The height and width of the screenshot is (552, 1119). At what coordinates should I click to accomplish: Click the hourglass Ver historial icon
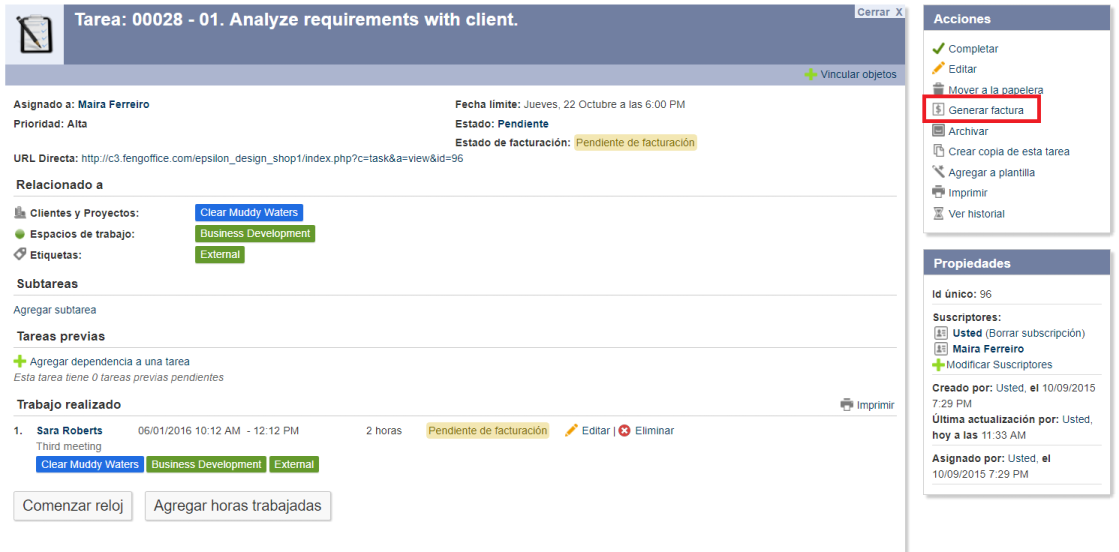tap(938, 214)
